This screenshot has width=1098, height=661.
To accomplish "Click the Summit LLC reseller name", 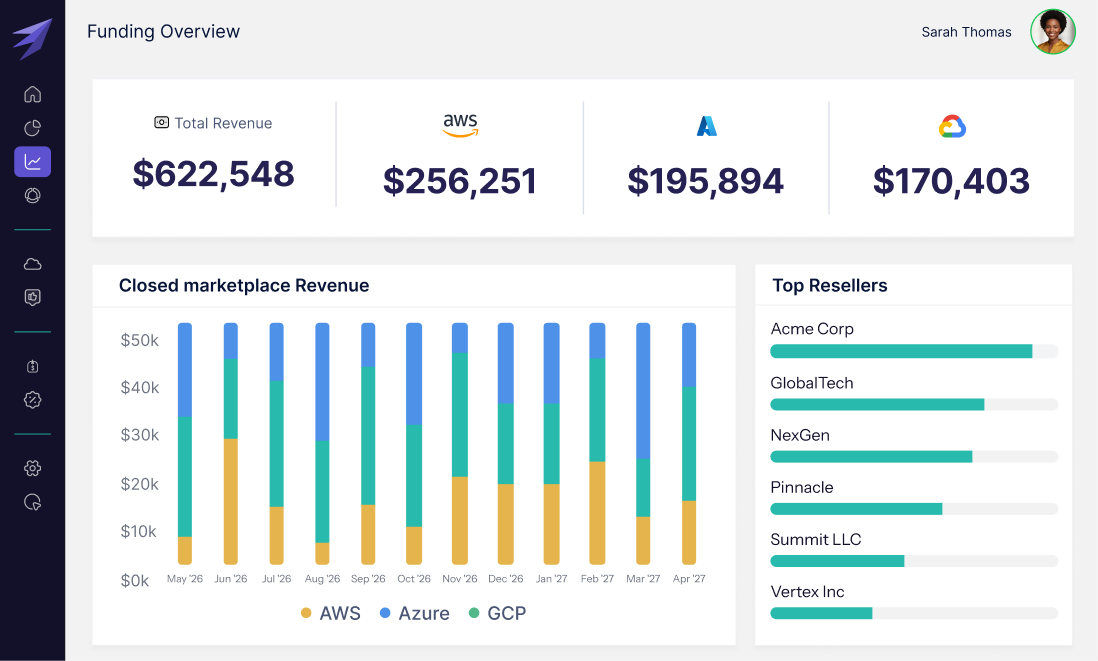I will pos(816,539).
